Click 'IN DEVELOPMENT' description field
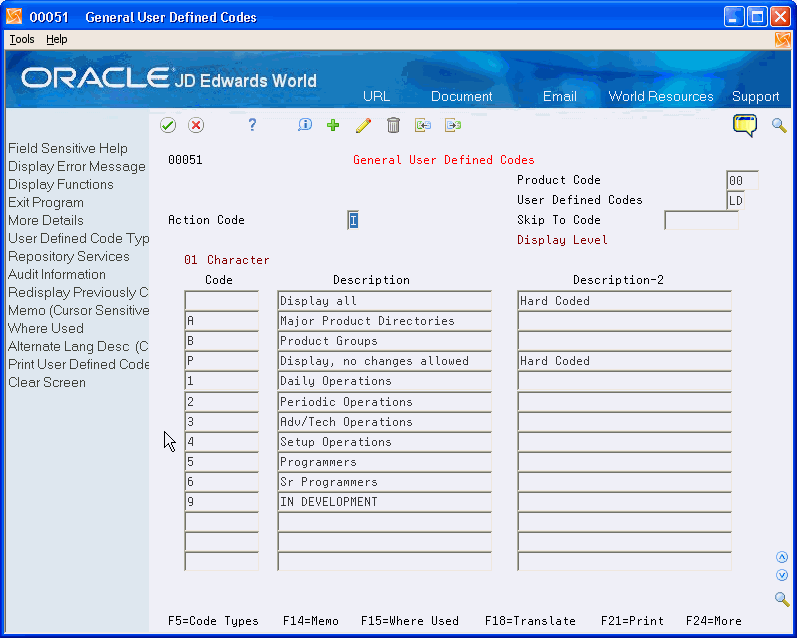Screen dimensions: 797x638 point(385,502)
